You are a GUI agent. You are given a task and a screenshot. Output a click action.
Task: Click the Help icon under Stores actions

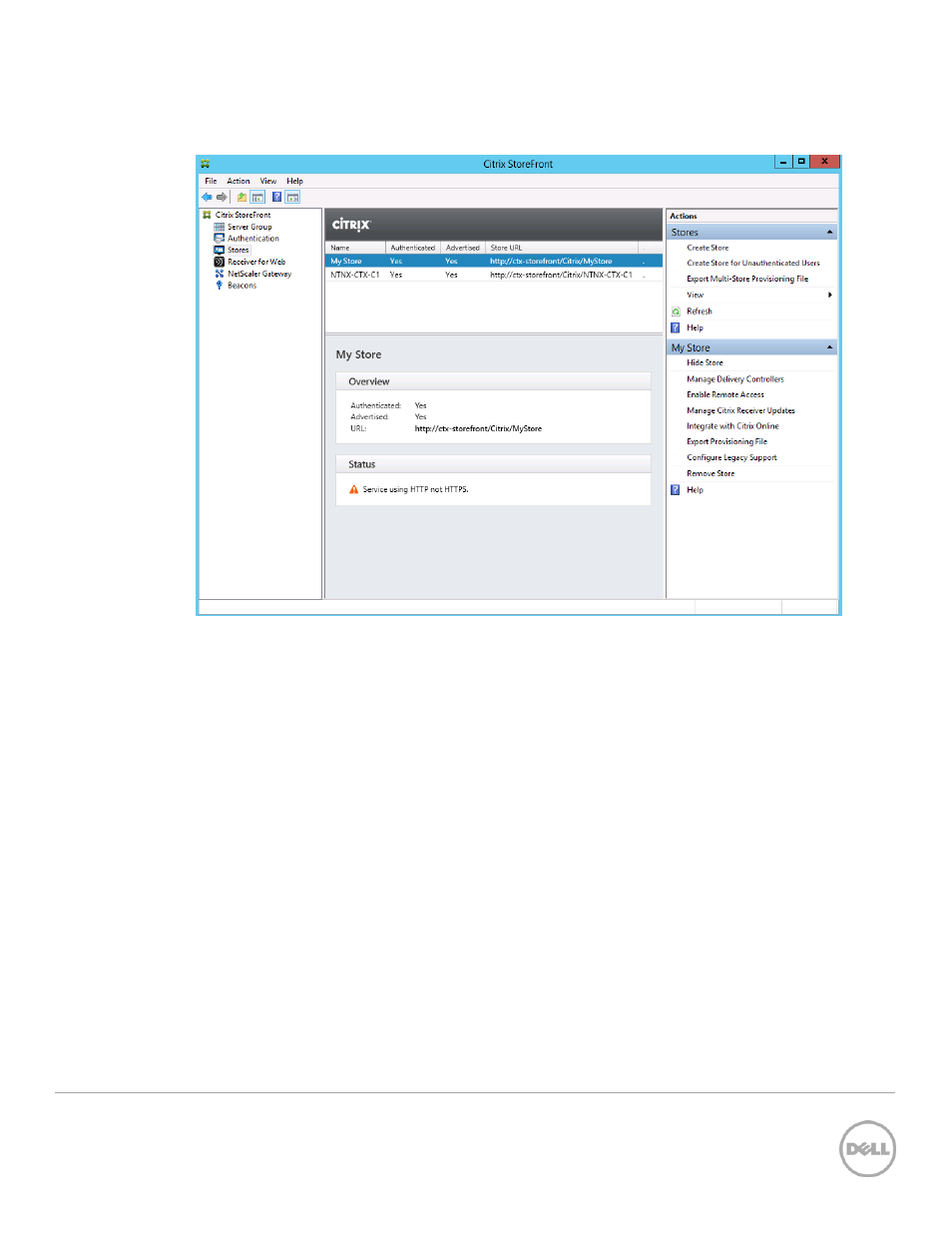pos(676,327)
